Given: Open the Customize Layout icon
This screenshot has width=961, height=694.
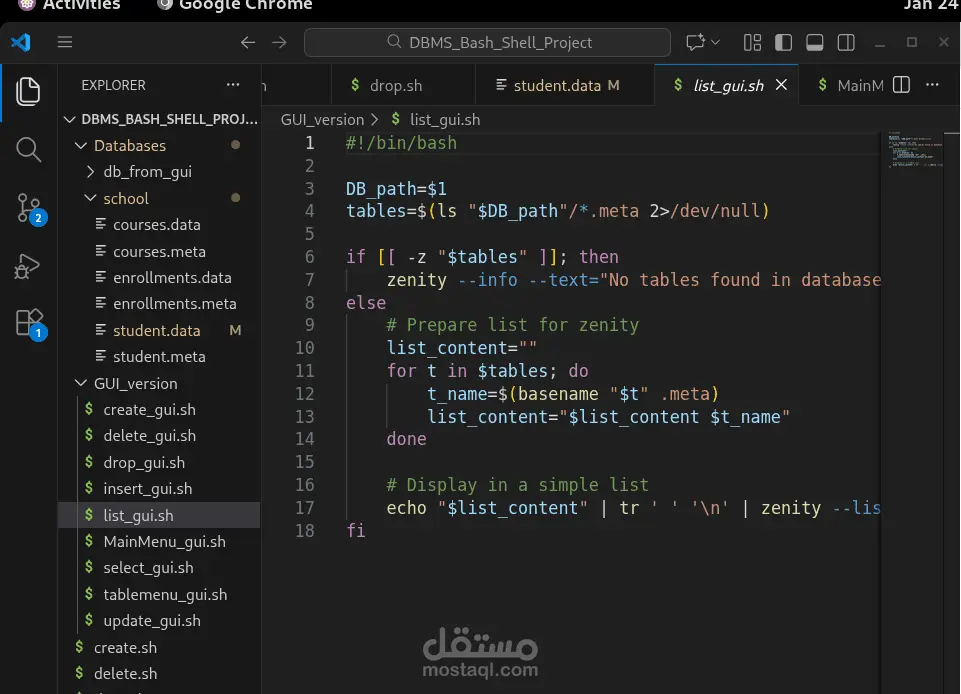Looking at the screenshot, I should point(752,42).
